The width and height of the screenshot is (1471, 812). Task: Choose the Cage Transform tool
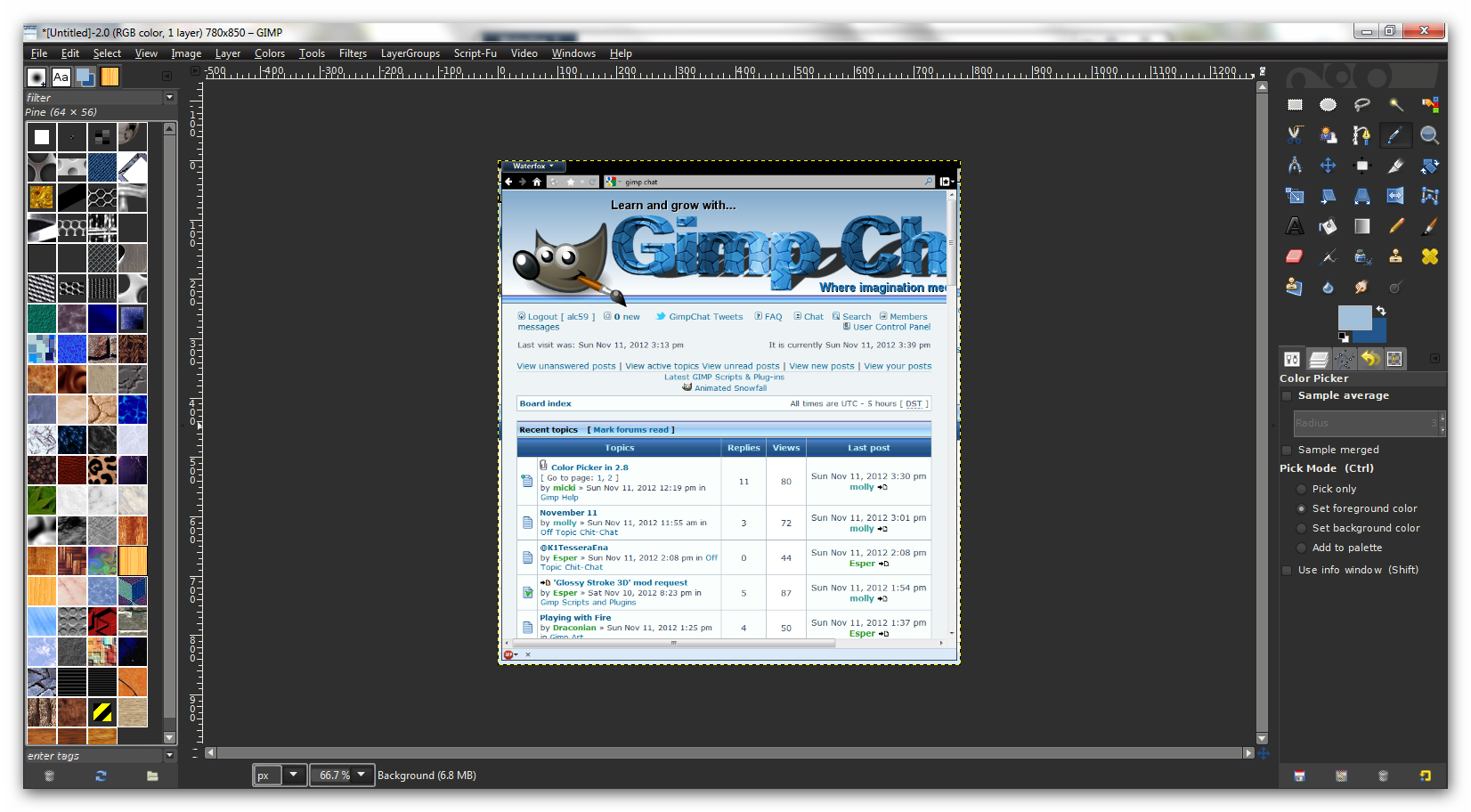click(x=1429, y=196)
